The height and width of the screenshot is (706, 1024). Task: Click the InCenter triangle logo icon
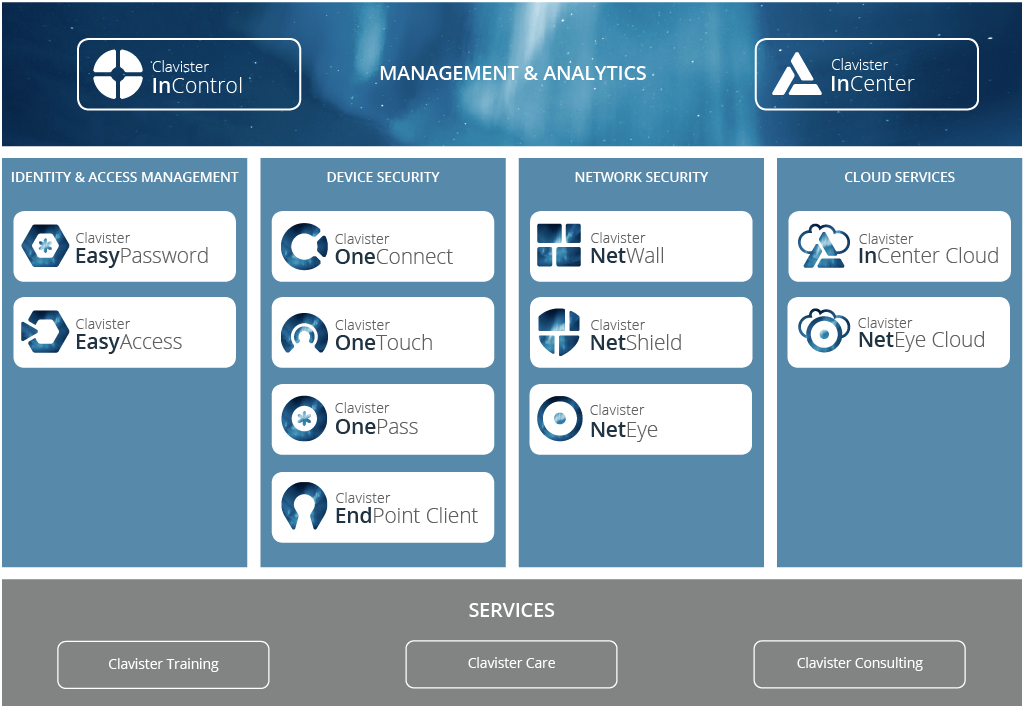(796, 74)
